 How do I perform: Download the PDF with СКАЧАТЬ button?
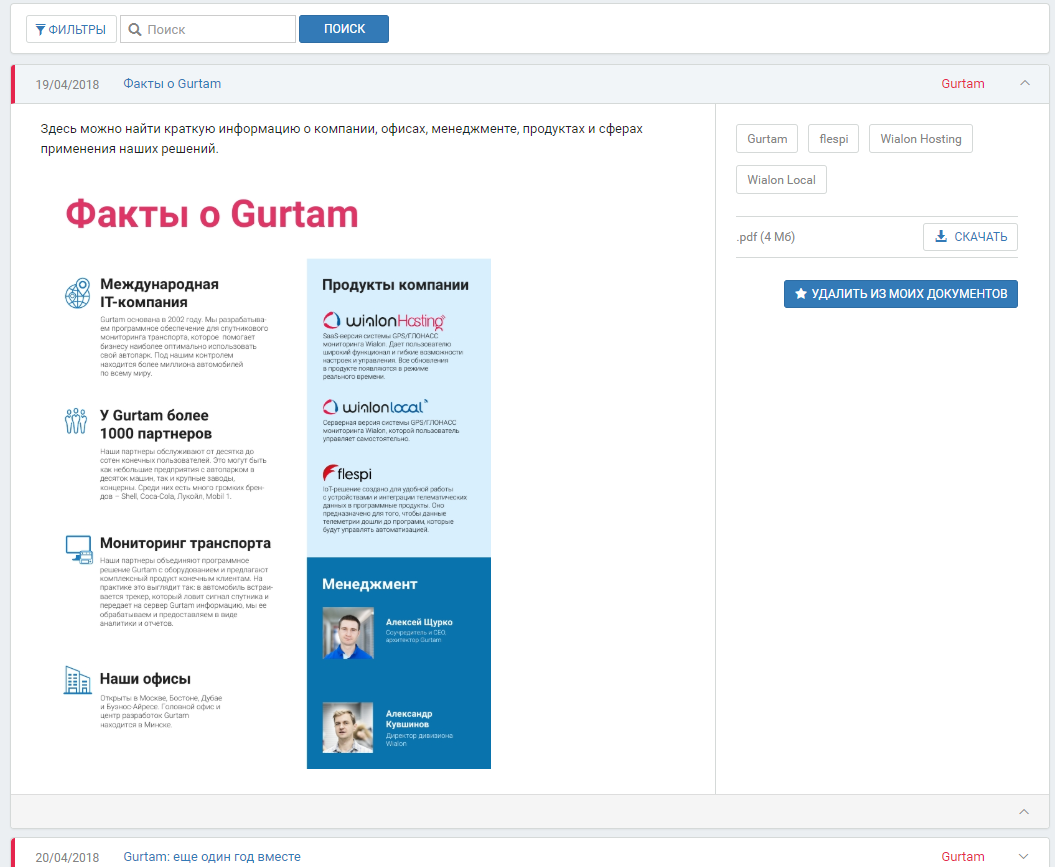click(970, 237)
